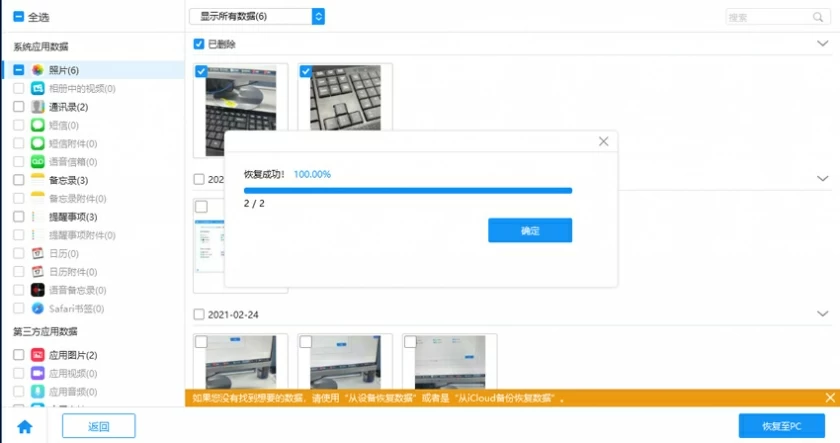
Task: Click the notes attachments icon
Action: click(x=38, y=198)
